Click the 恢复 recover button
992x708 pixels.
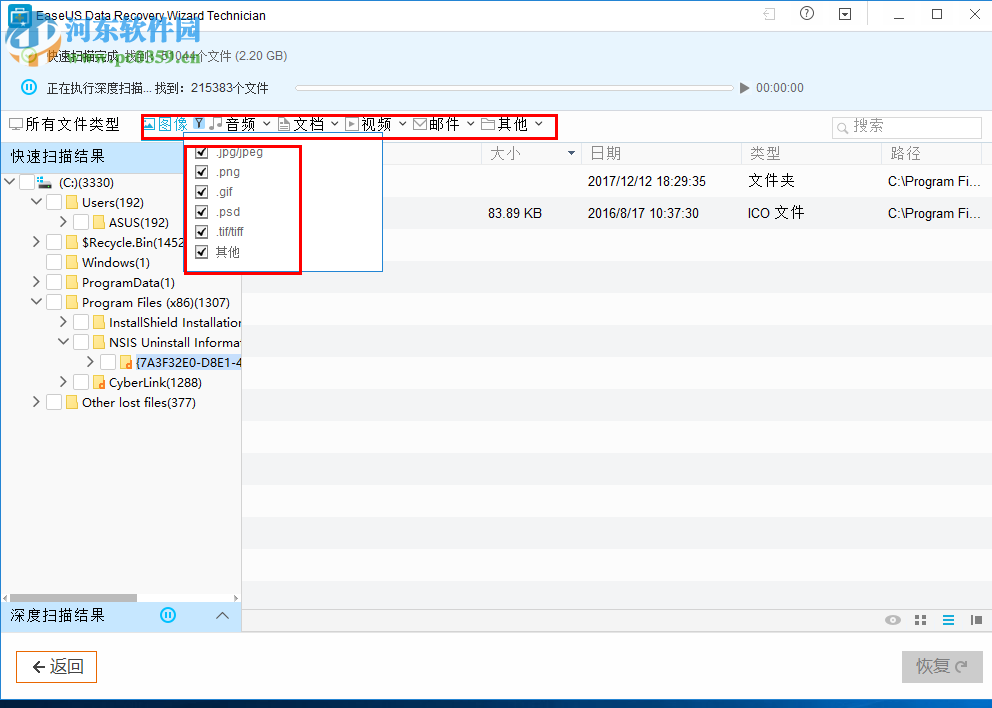pyautogui.click(x=941, y=666)
